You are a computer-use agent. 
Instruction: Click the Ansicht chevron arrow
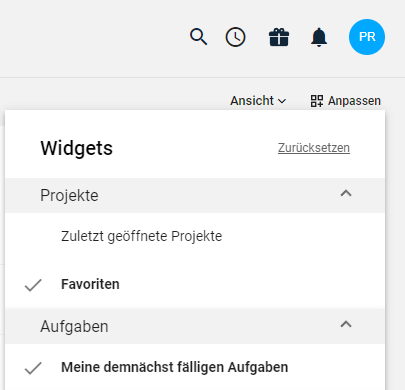pos(282,101)
